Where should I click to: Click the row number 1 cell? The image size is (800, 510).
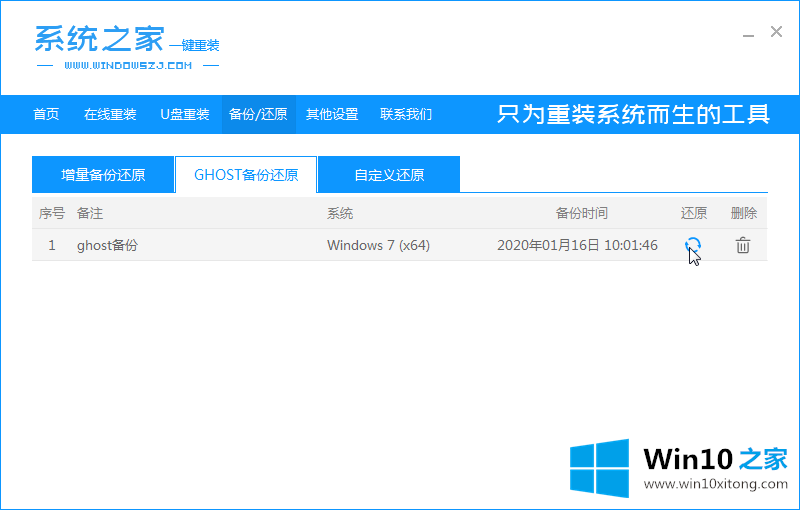tap(52, 245)
